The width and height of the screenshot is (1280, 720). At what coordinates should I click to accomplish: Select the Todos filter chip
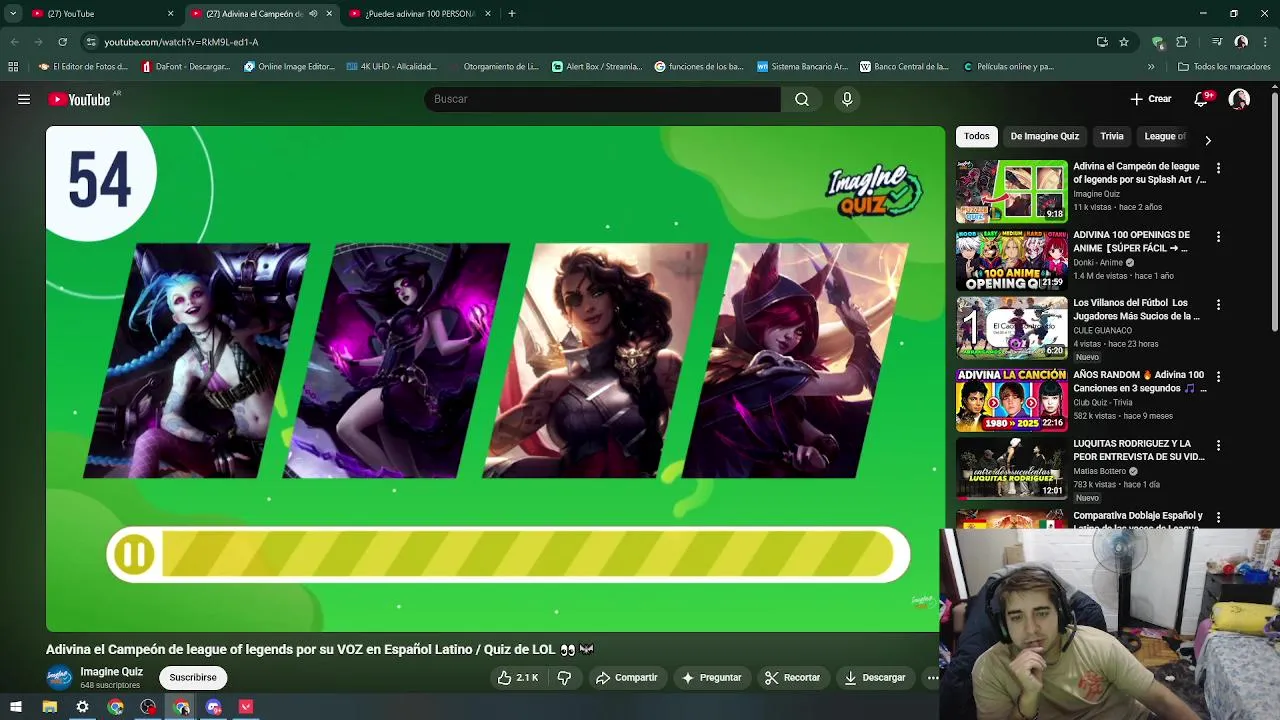[977, 136]
